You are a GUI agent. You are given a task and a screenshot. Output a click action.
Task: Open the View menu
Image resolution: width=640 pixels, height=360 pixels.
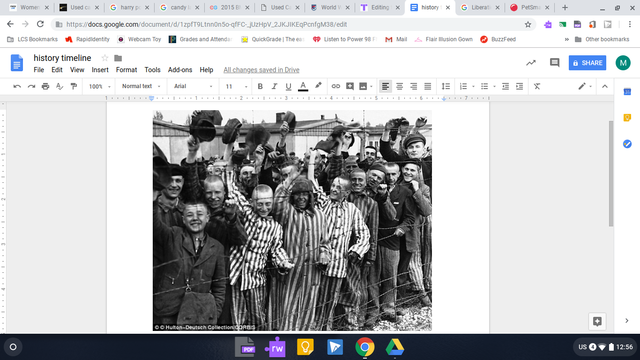click(77, 70)
